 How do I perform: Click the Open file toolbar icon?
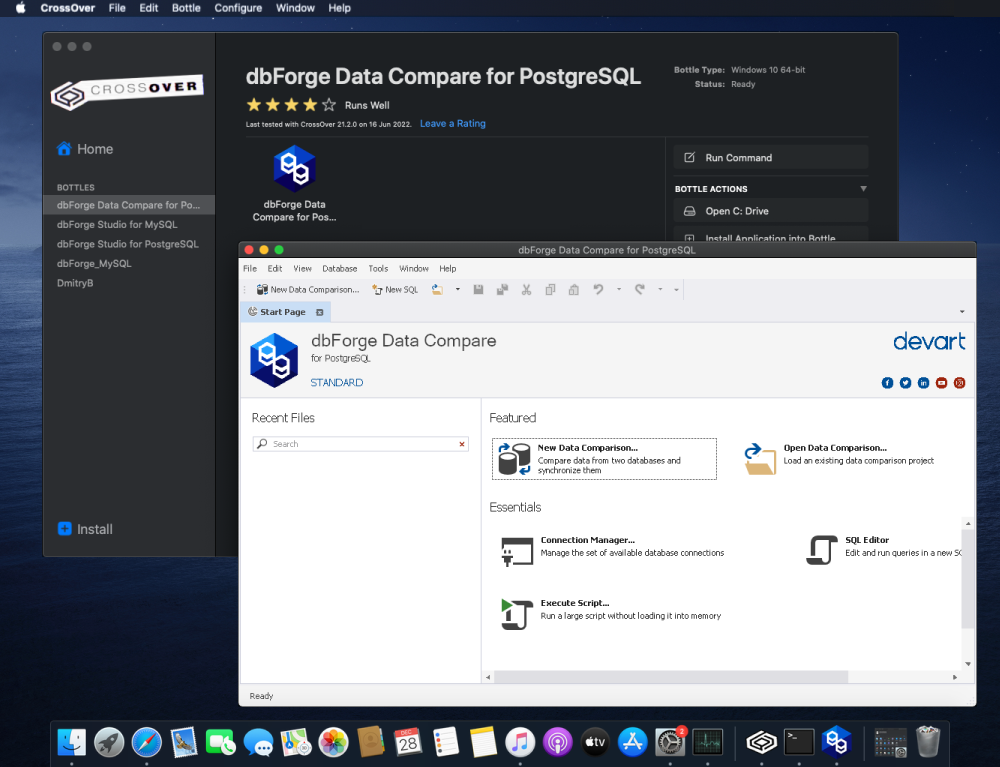tap(438, 289)
